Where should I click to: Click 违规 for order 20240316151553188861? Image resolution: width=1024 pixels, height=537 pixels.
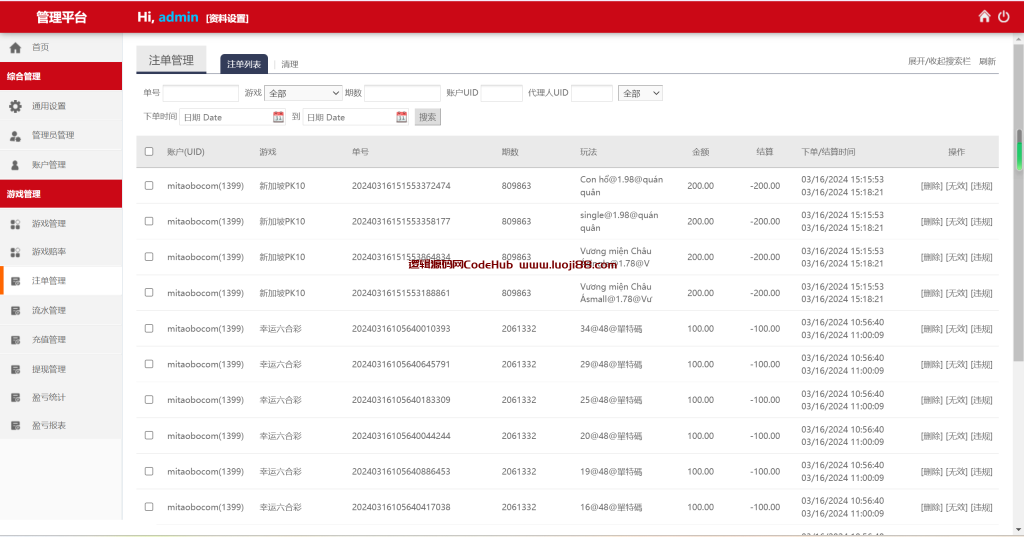coord(982,293)
